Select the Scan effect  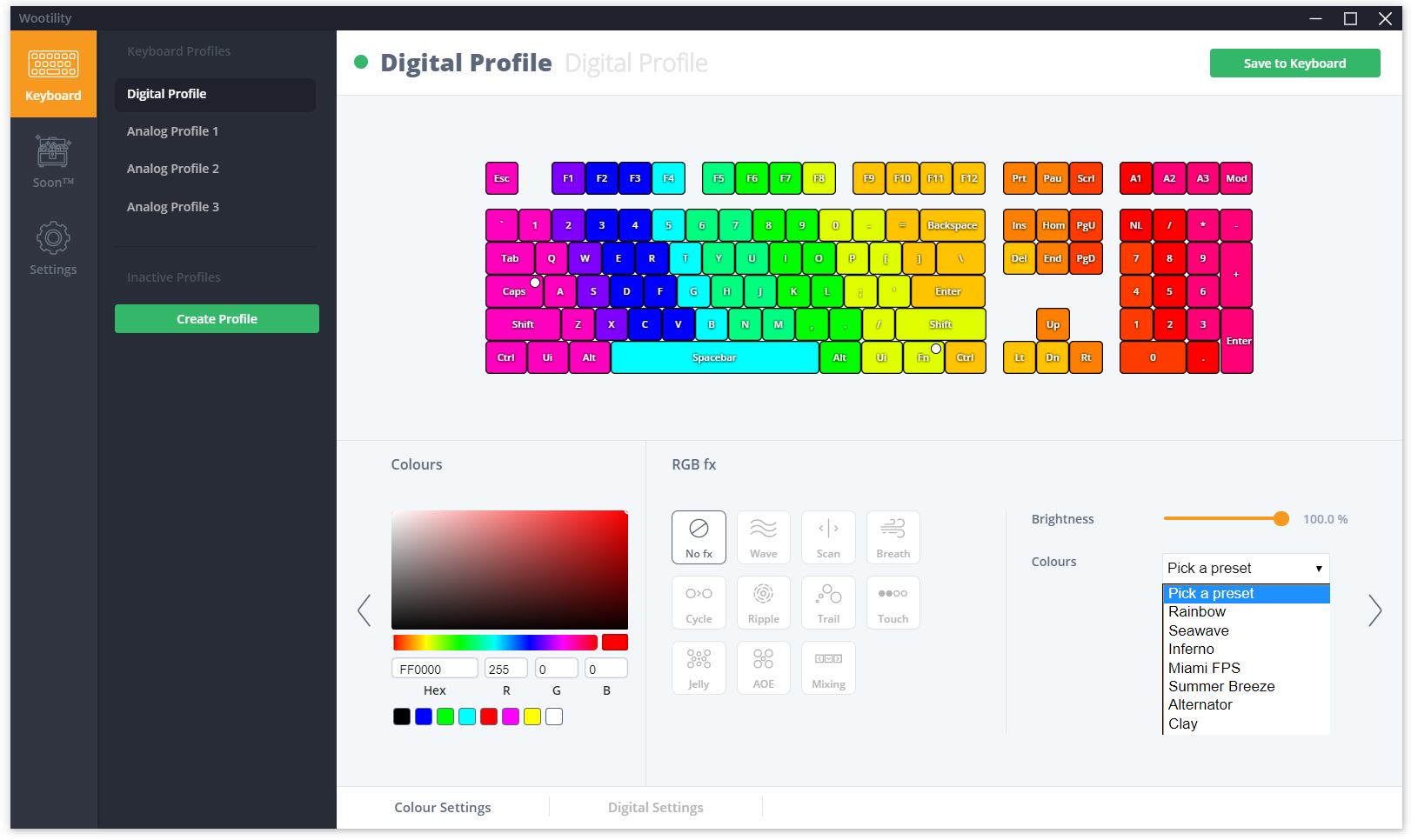point(828,537)
